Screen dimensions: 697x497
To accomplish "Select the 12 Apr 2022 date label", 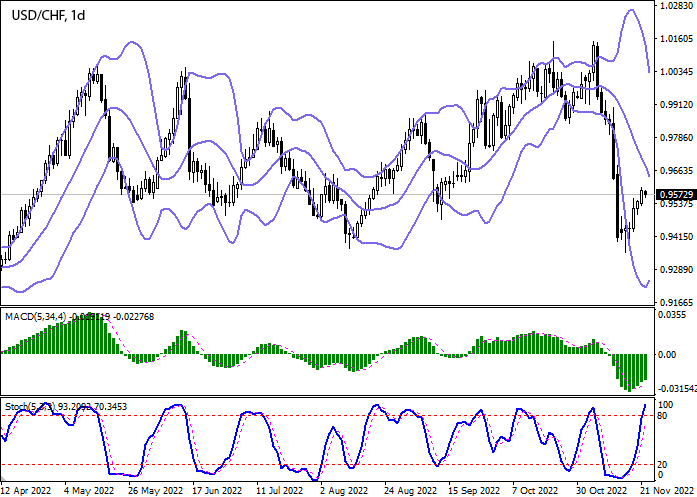I will 25,491.
